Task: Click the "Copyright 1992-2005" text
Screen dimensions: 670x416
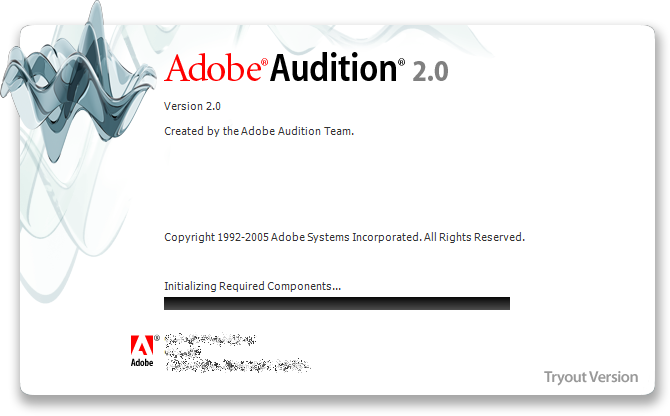Action: coord(216,237)
